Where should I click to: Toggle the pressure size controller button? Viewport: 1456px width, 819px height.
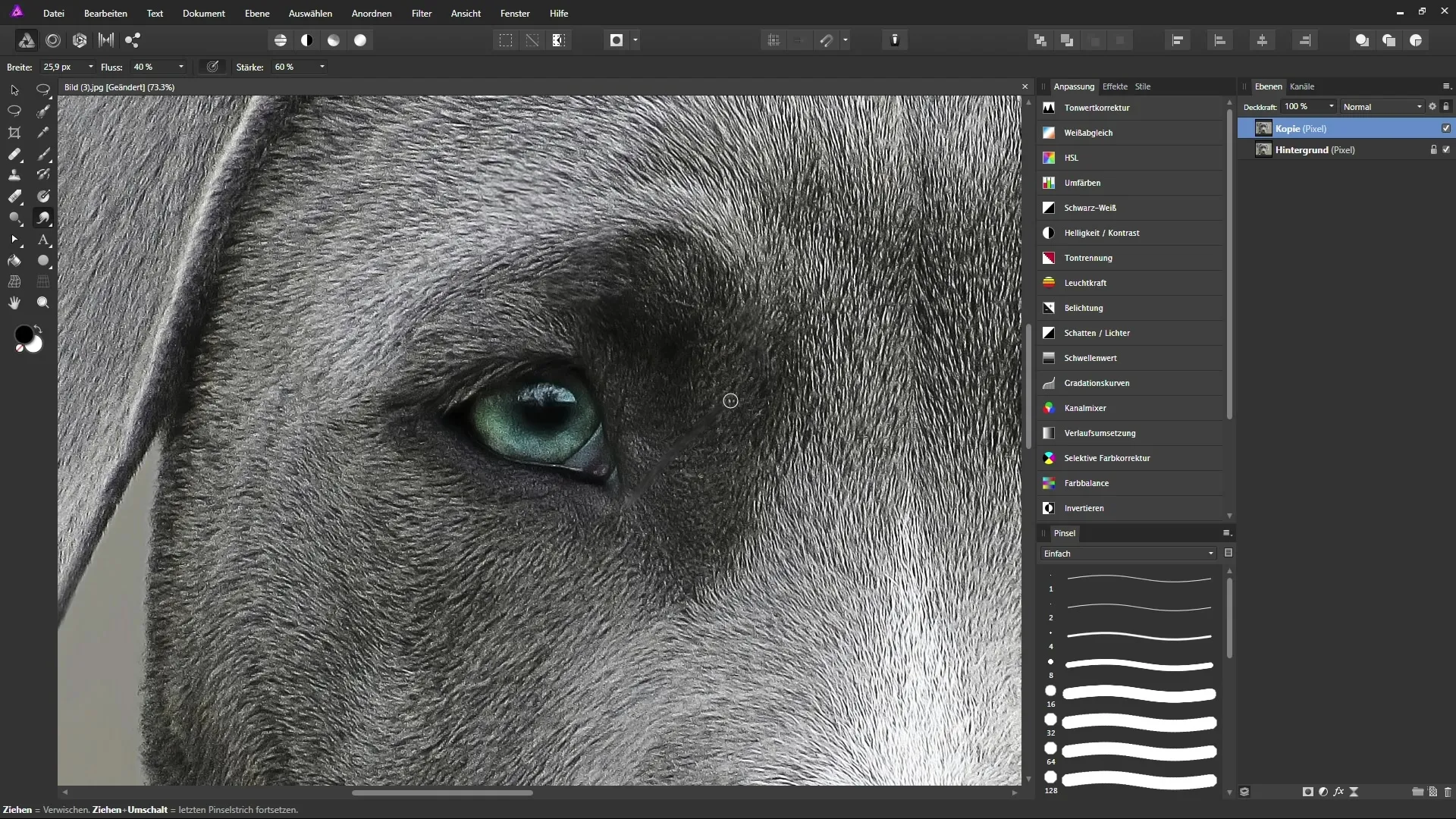[213, 67]
